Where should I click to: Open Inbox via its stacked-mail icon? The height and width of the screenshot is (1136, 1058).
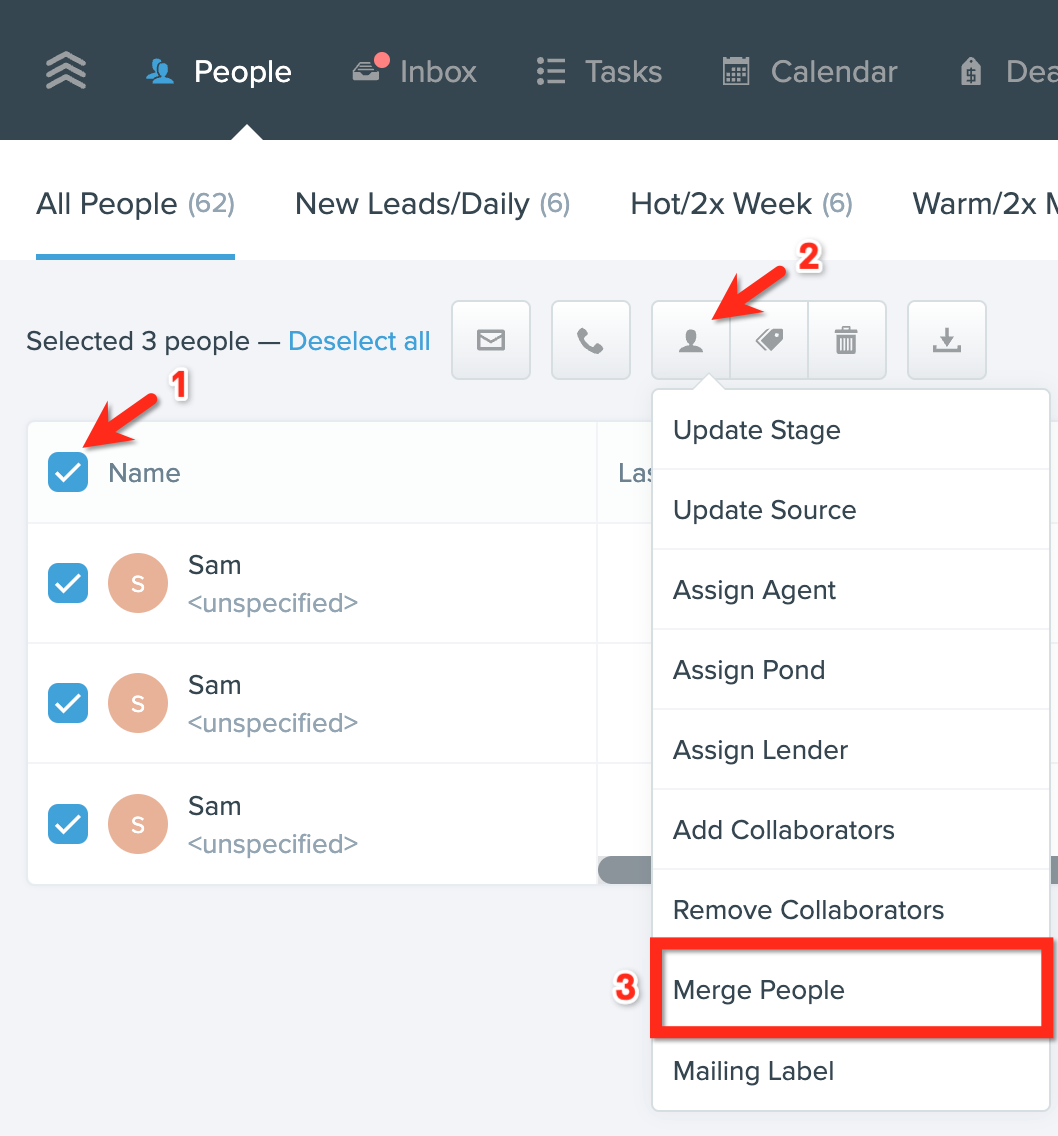368,70
